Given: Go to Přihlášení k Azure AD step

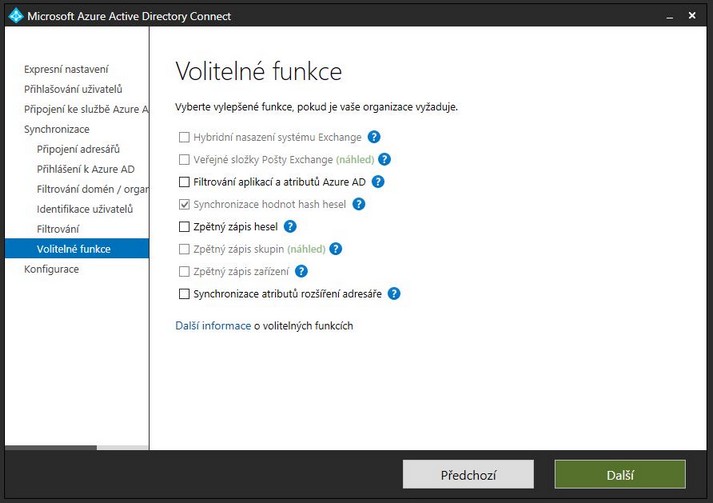Looking at the screenshot, I should click(x=85, y=169).
